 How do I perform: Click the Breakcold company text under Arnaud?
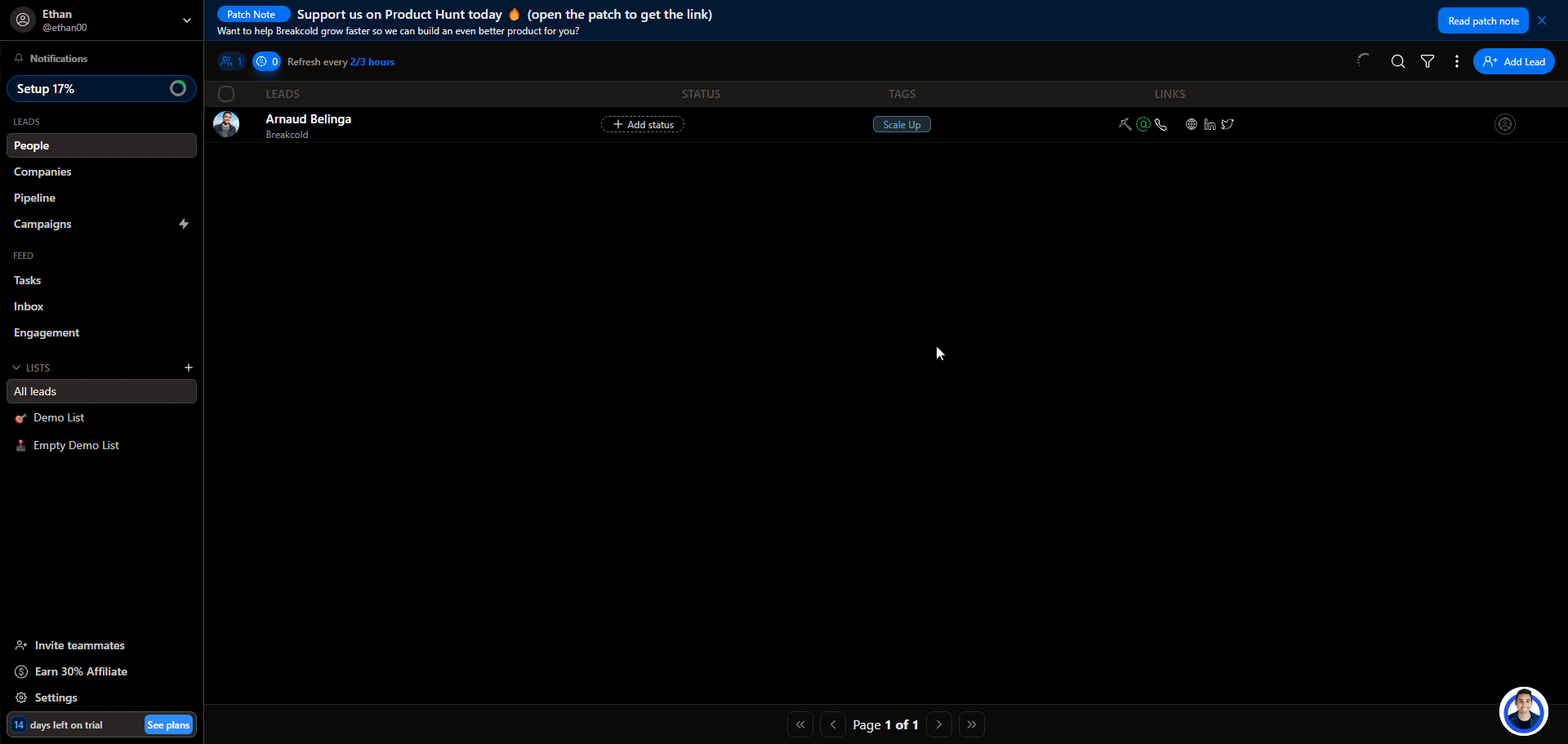(x=287, y=135)
